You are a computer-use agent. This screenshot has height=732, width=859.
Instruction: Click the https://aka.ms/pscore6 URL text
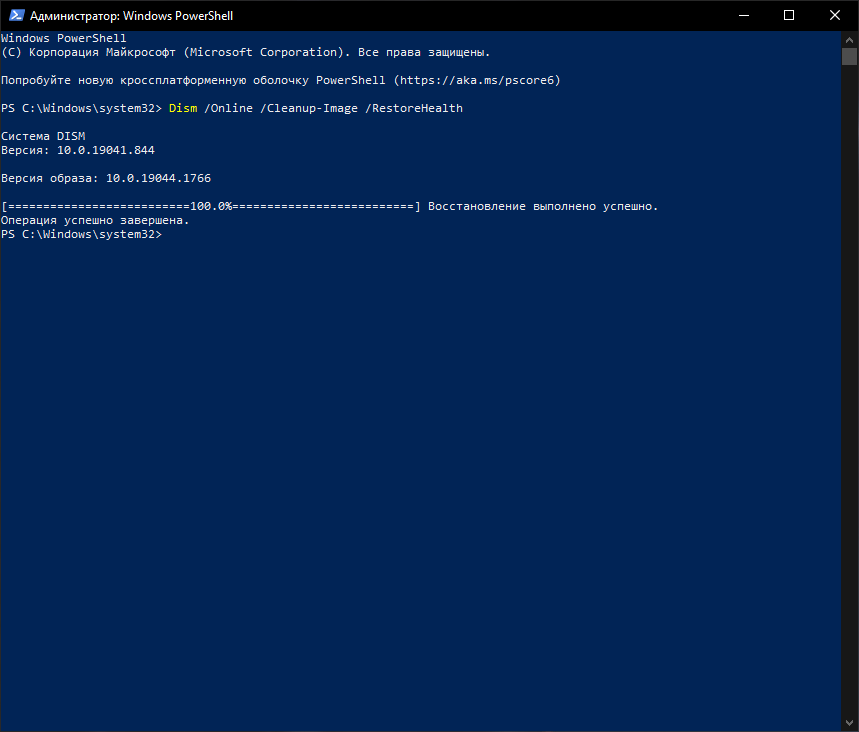tap(477, 81)
